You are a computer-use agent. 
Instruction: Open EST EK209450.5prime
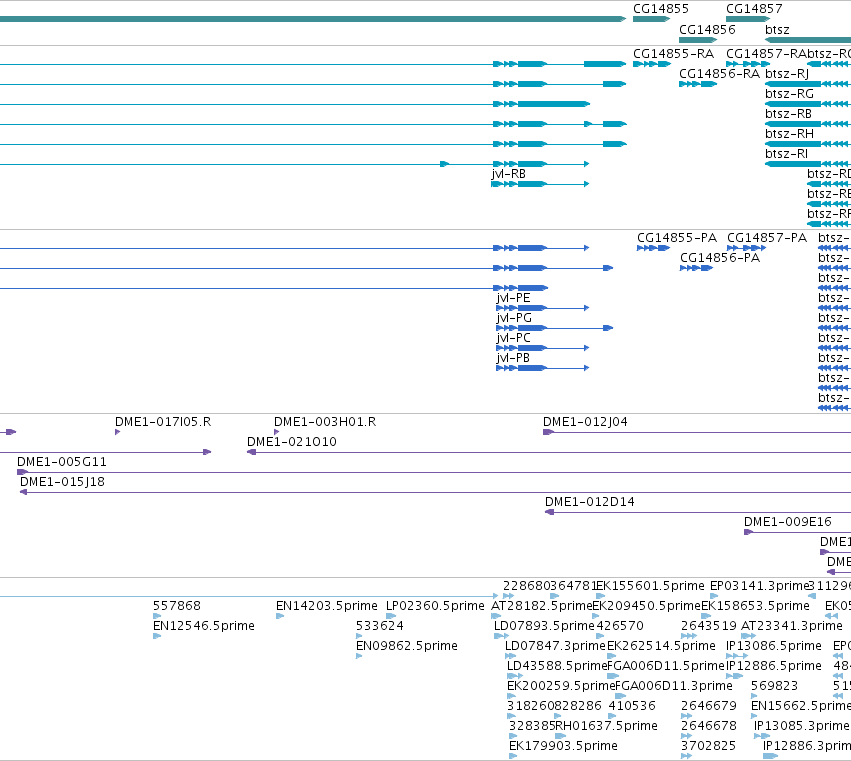tap(646, 606)
